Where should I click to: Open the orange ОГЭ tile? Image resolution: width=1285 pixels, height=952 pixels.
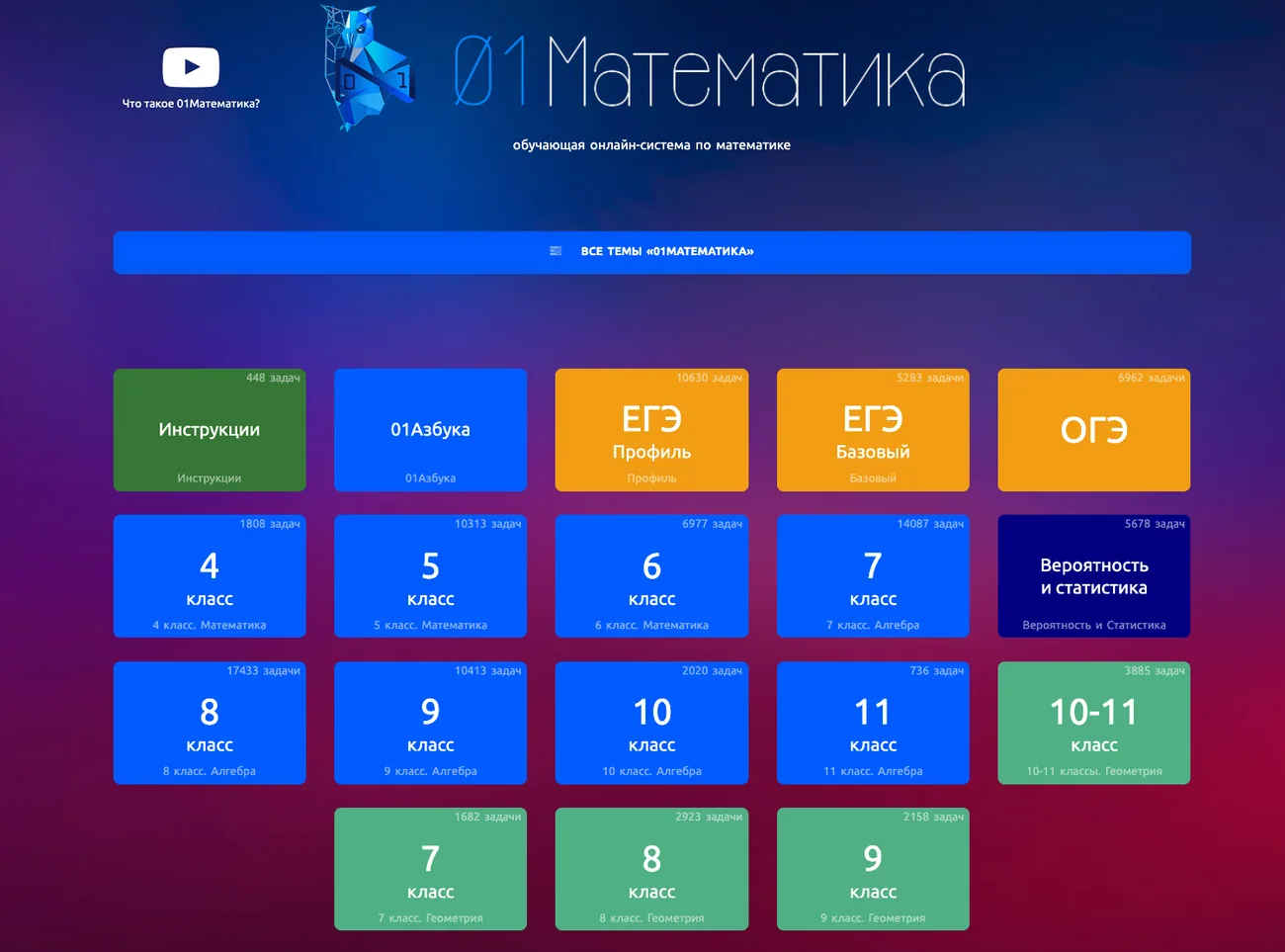[x=1094, y=430]
